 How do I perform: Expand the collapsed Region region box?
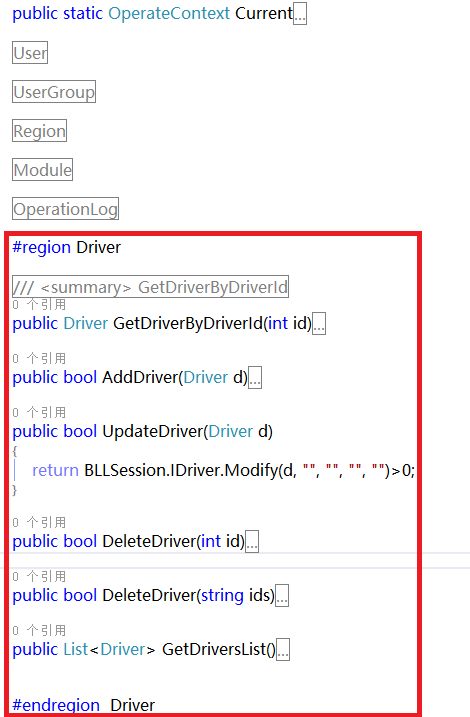click(39, 131)
